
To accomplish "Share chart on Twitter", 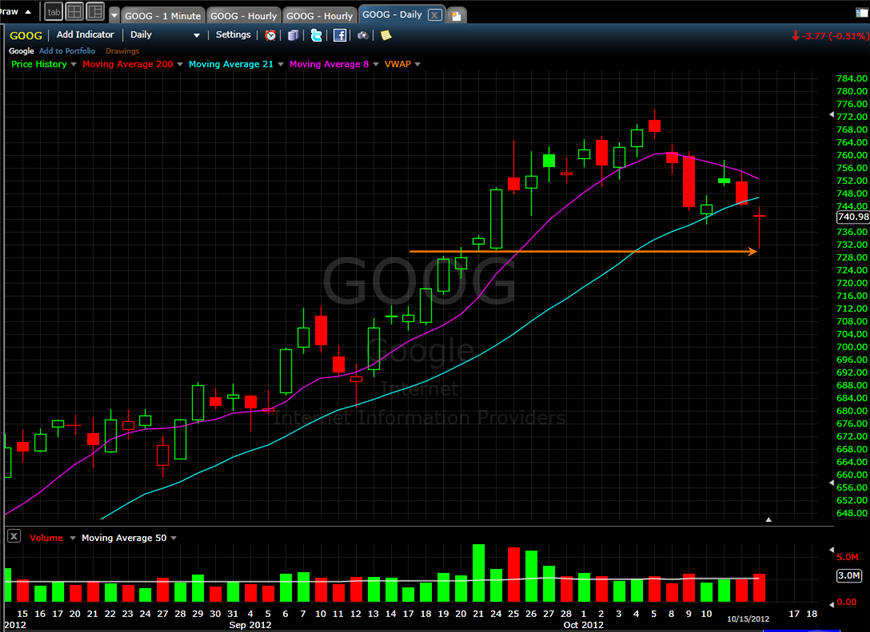I will [316, 36].
